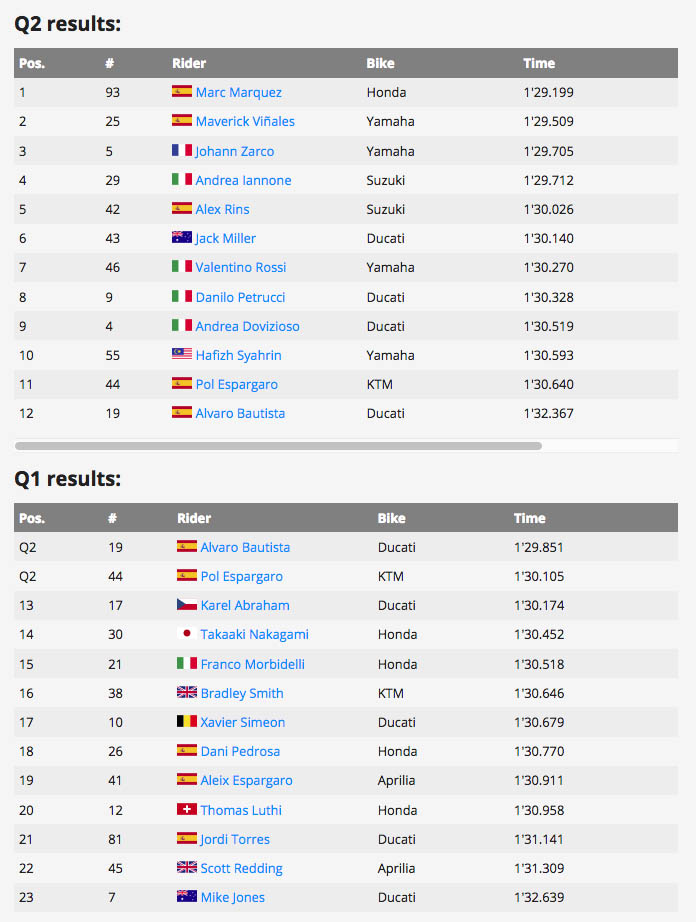The height and width of the screenshot is (922, 696).
Task: Click the Belgian flag beside Xavier Simeon
Action: point(186,721)
